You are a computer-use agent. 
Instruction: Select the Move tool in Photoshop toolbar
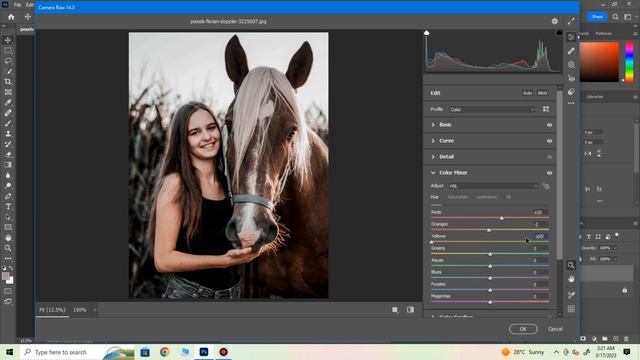8,40
